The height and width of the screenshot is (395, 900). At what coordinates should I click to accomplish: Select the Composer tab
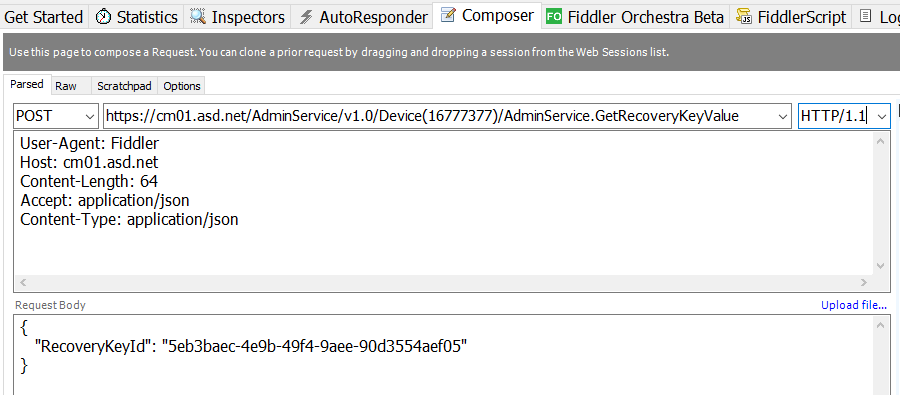point(487,16)
